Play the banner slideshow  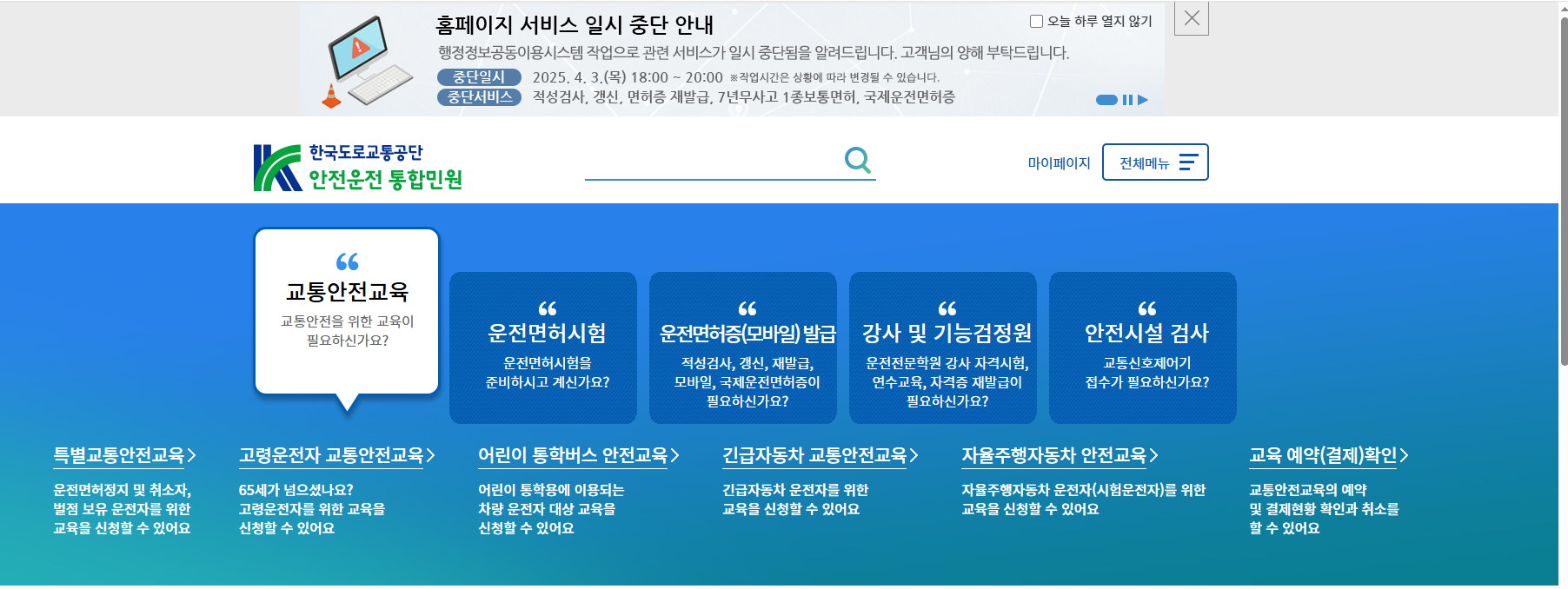[1143, 100]
